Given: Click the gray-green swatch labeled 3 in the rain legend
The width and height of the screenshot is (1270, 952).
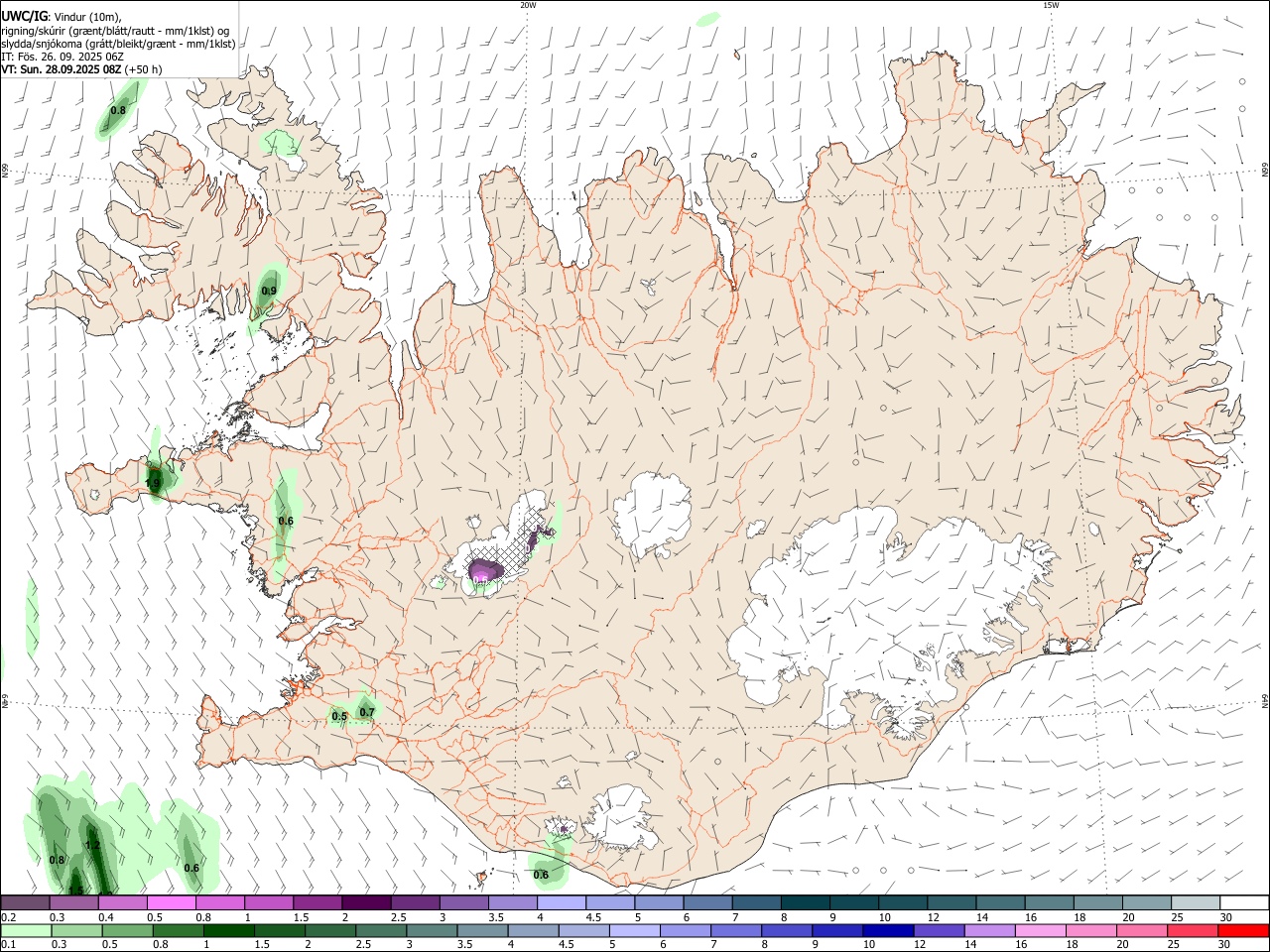Looking at the screenshot, I should point(431,931).
